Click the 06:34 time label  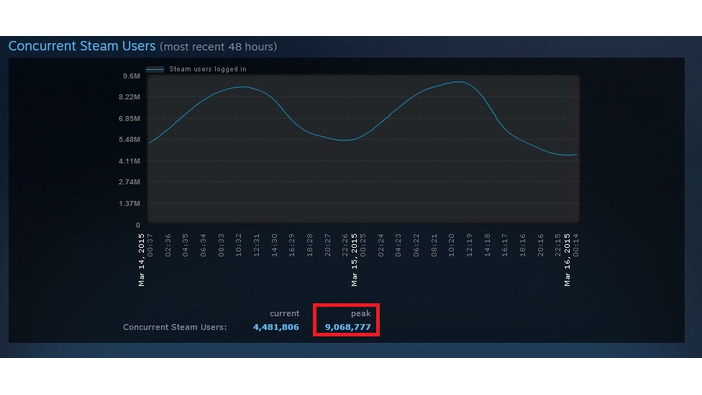coord(203,245)
